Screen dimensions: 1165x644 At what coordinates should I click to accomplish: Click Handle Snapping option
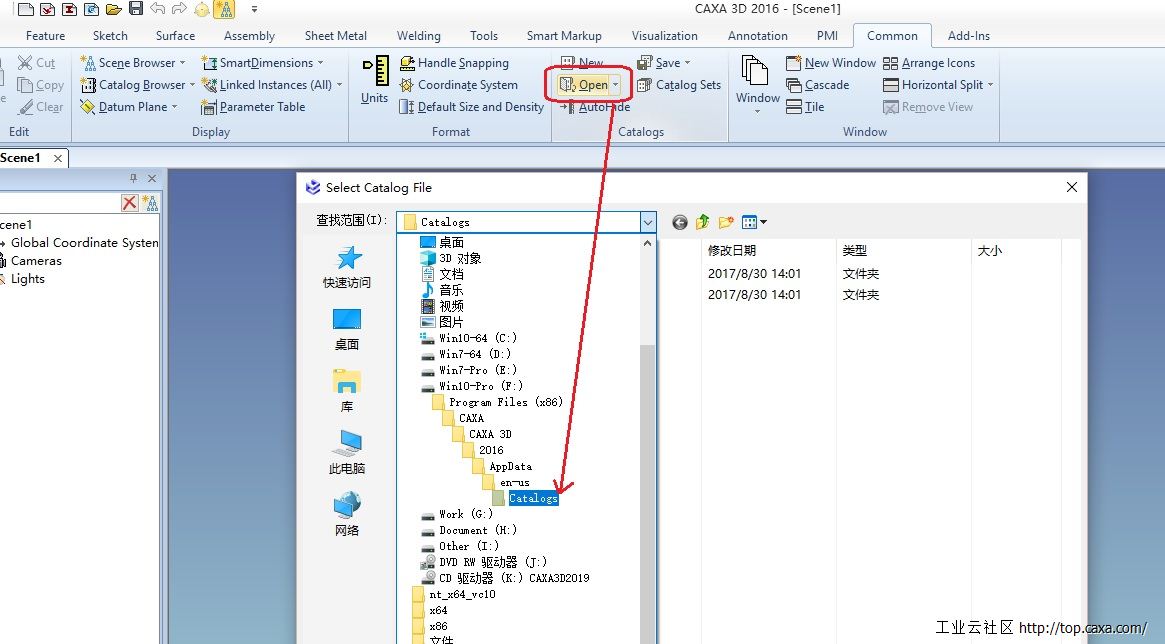pos(454,63)
